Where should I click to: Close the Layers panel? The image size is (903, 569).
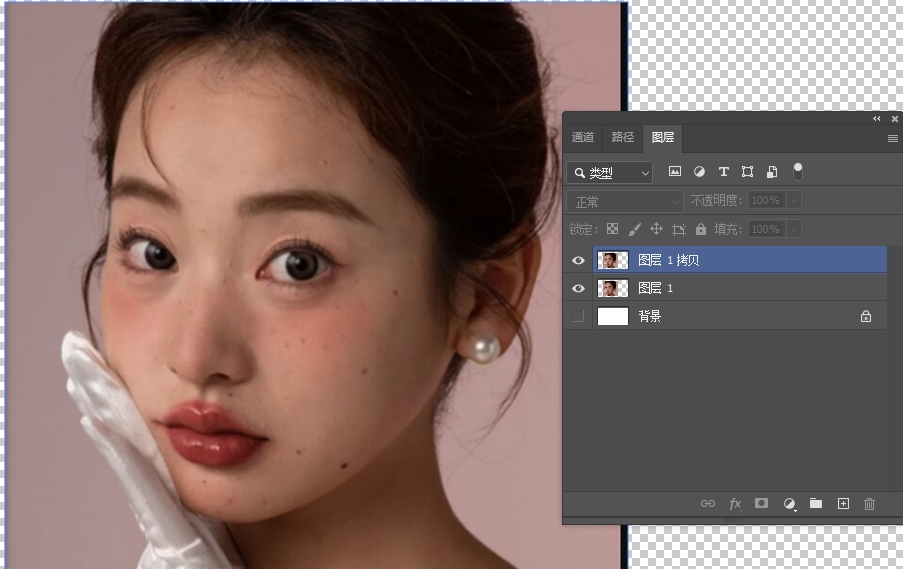click(894, 119)
